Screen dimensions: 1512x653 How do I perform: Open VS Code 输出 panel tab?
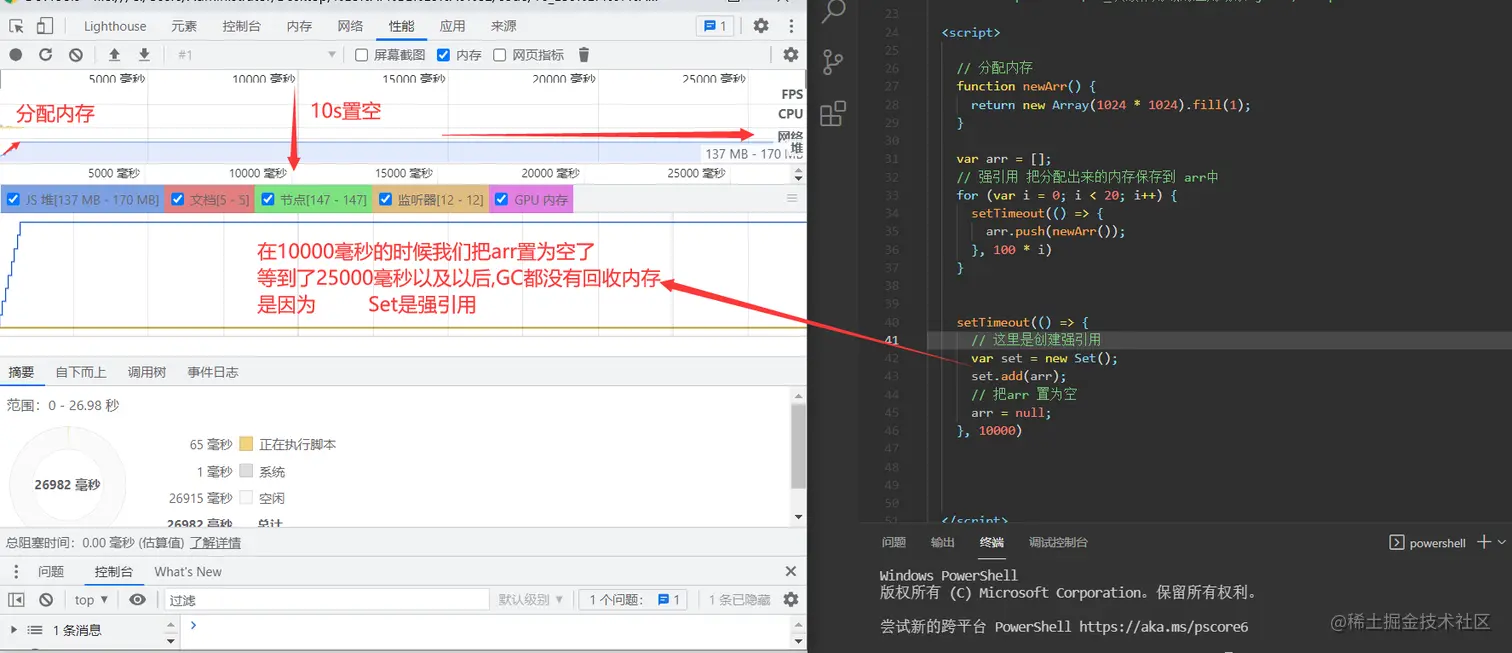coord(942,542)
